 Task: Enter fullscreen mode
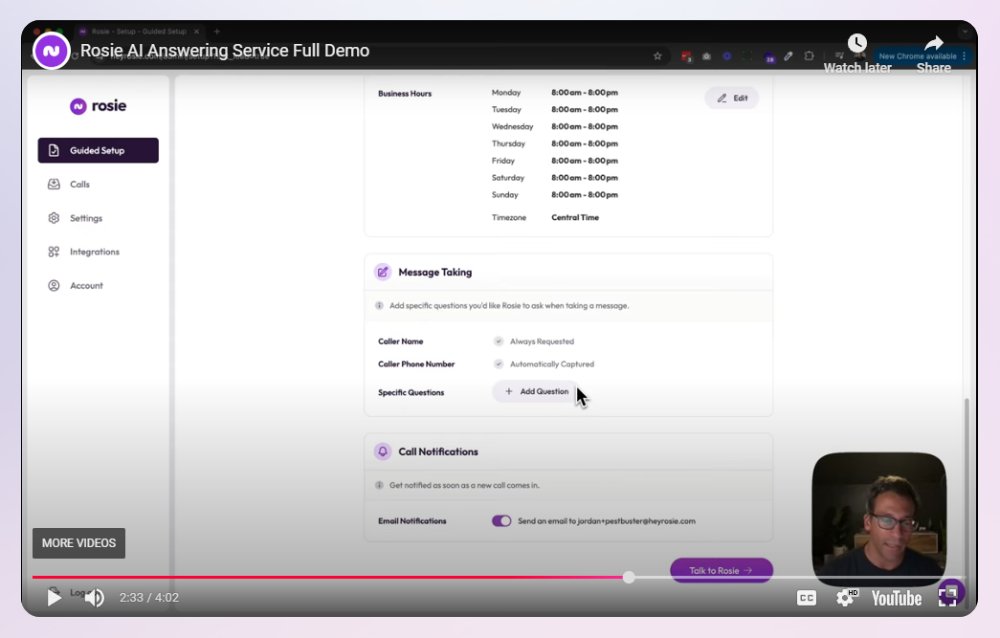[948, 597]
